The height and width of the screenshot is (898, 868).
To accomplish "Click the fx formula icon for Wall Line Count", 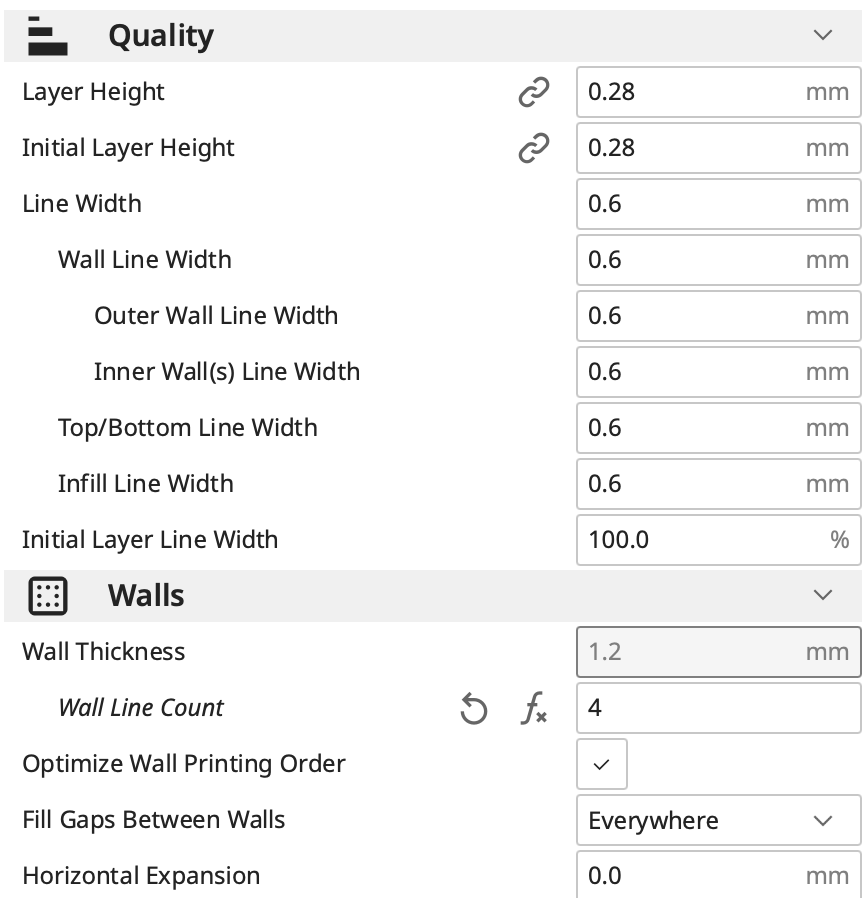I will [534, 708].
